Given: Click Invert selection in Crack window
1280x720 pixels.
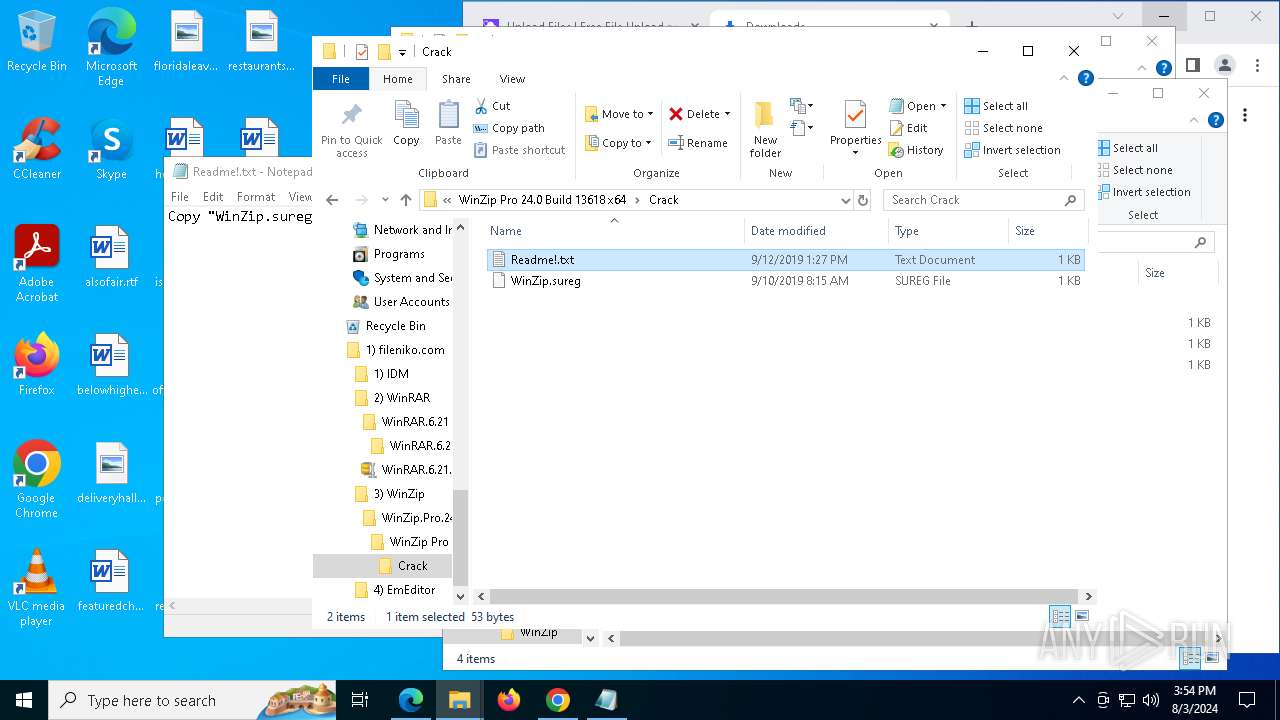Looking at the screenshot, I should click(1012, 150).
